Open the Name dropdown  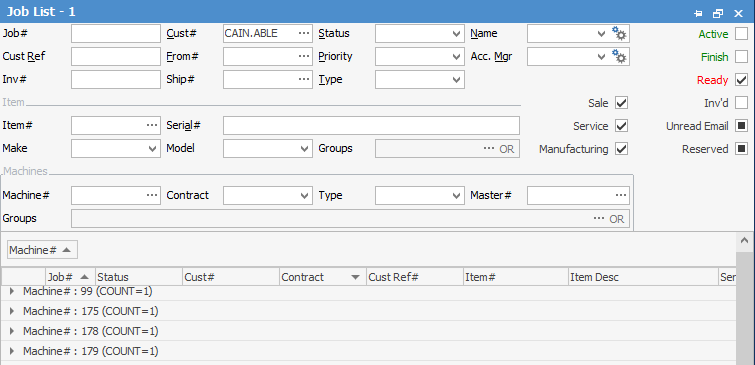click(x=601, y=34)
